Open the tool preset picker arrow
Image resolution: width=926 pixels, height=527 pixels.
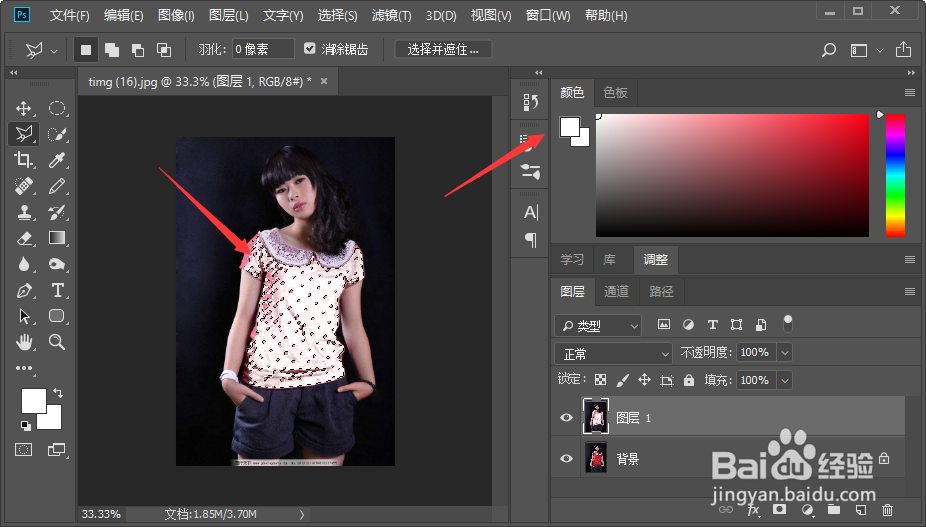click(54, 51)
